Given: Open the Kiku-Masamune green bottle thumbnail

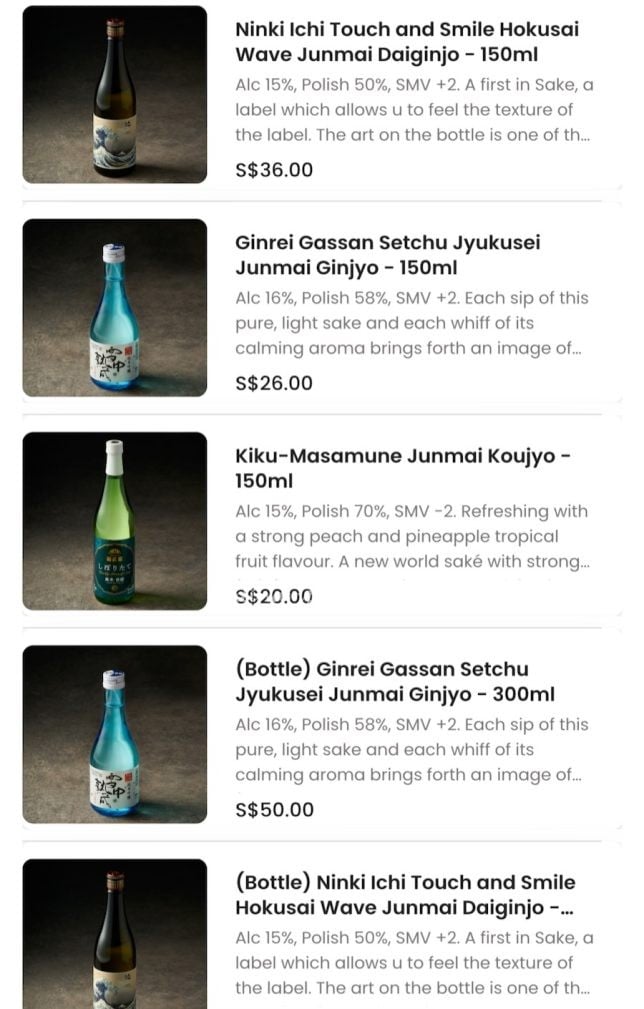Looking at the screenshot, I should click(x=114, y=521).
